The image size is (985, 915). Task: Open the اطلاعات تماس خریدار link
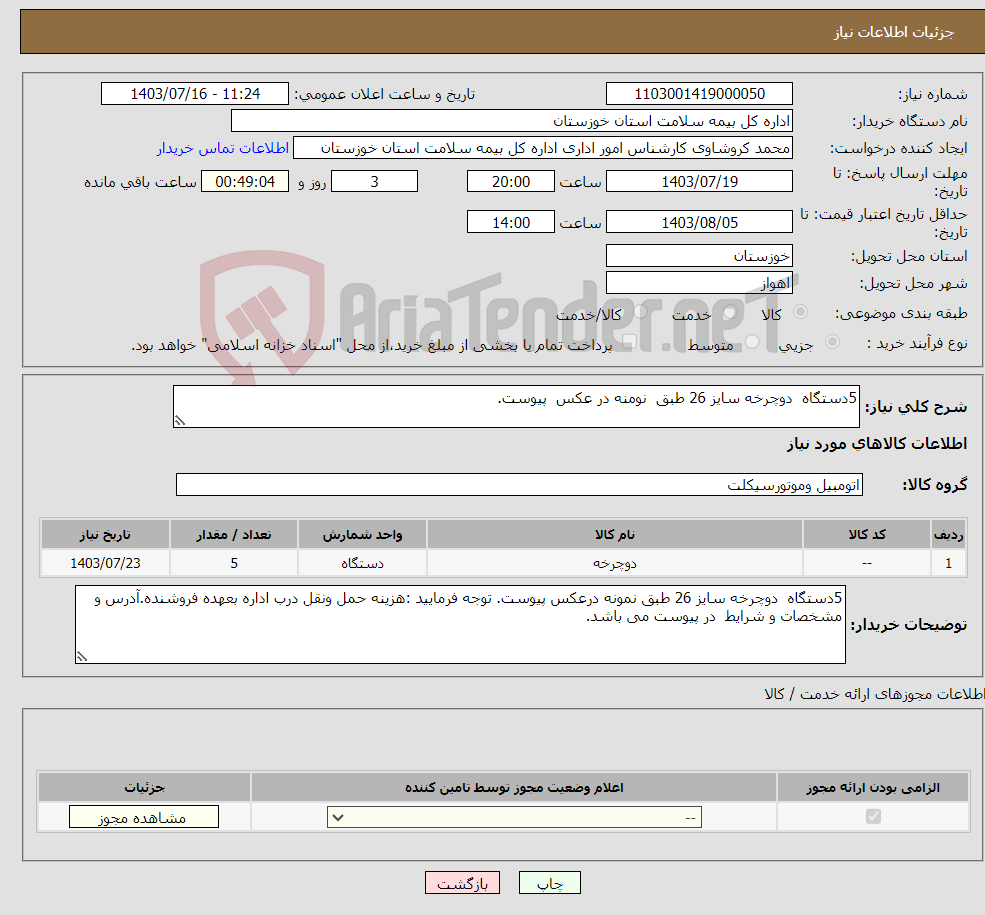[x=223, y=148]
